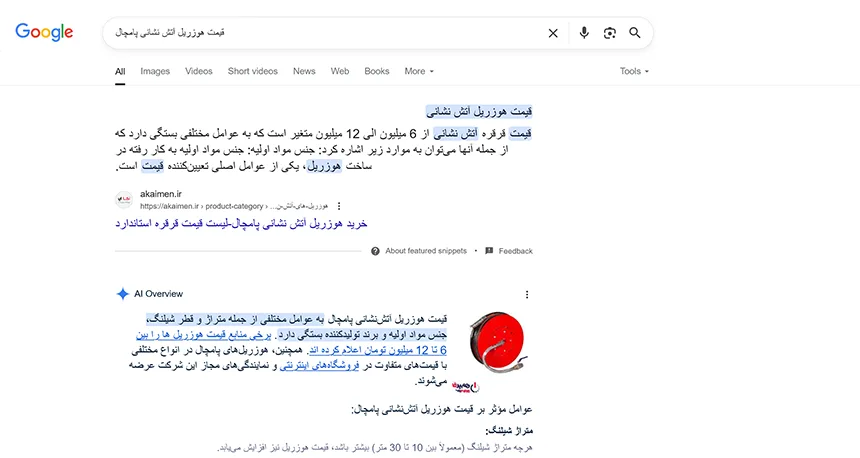Start voice search with microphone icon
Screen dimensions: 860x458
click(584, 33)
